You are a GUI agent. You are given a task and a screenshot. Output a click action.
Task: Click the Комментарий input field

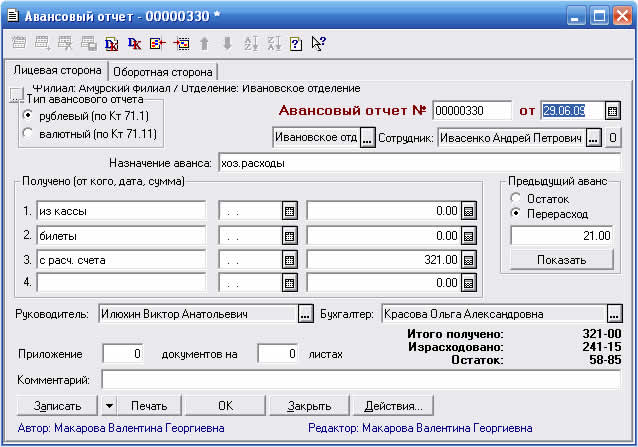point(360,380)
